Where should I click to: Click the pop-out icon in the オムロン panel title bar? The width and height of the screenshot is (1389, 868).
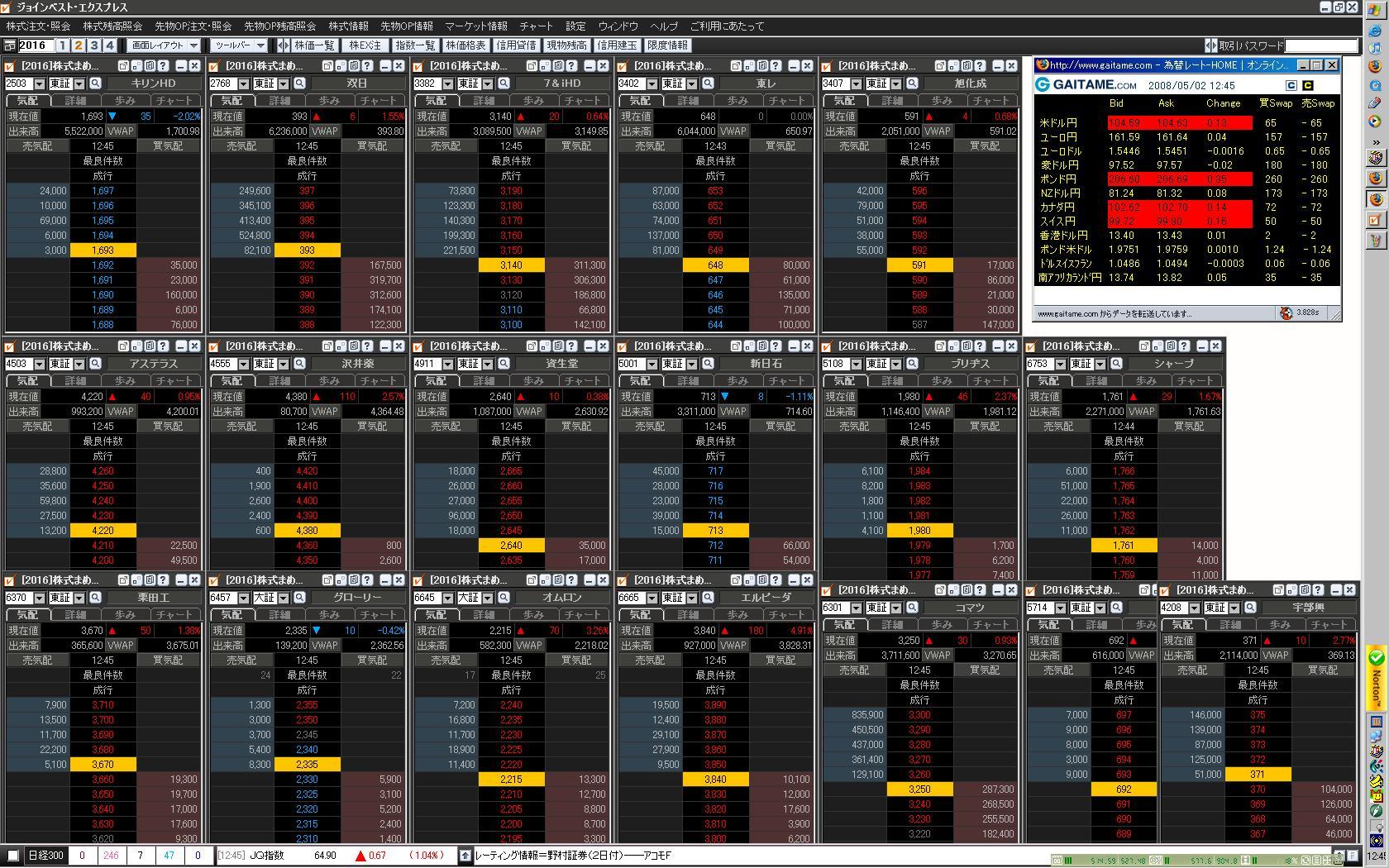[532, 580]
